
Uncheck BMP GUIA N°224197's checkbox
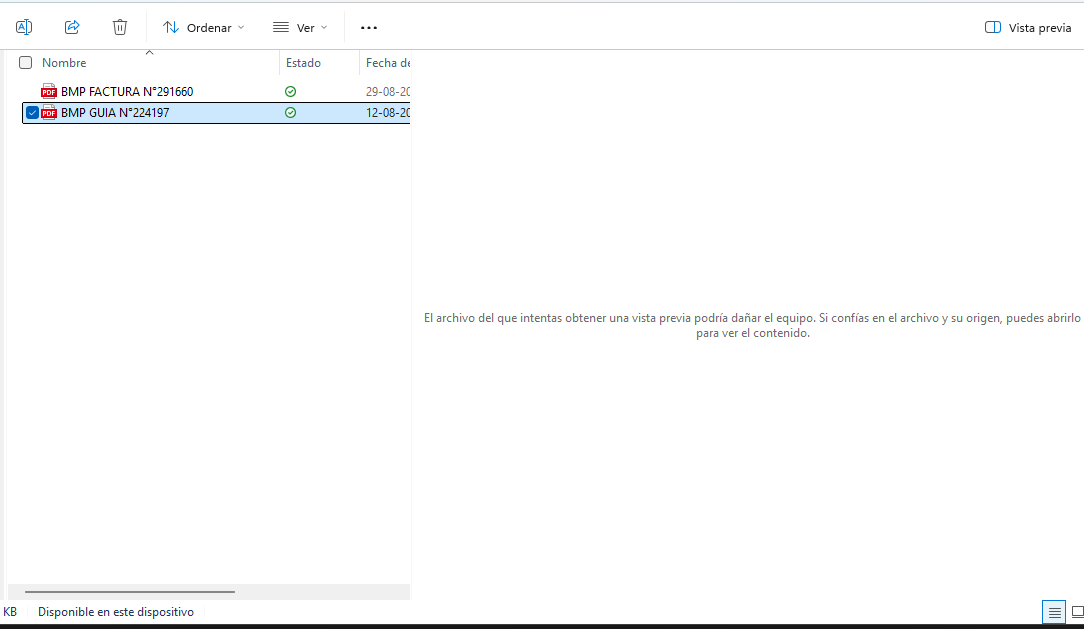click(x=31, y=113)
